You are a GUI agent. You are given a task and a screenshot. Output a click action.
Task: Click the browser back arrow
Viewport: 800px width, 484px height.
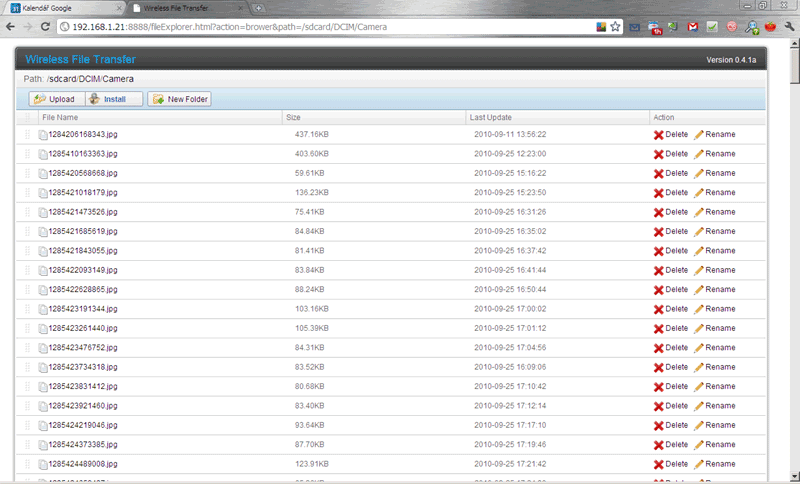[x=10, y=27]
